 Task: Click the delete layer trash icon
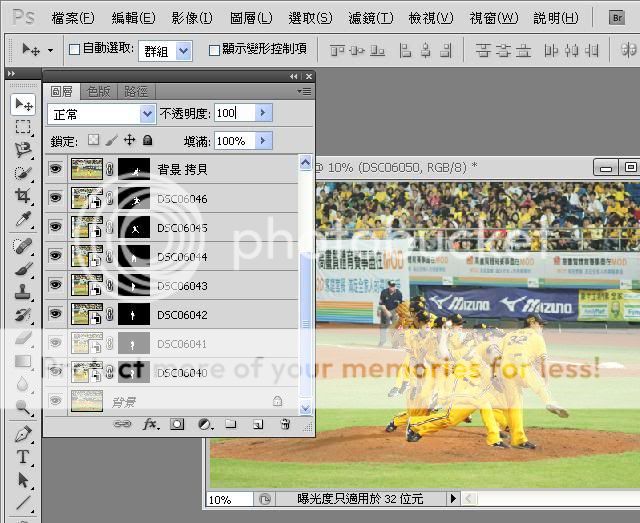[284, 424]
